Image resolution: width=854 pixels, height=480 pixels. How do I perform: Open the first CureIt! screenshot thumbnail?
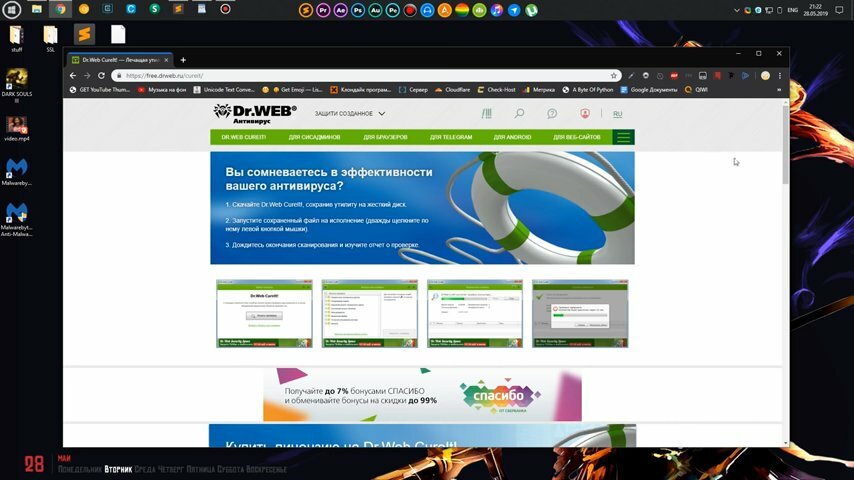(264, 314)
